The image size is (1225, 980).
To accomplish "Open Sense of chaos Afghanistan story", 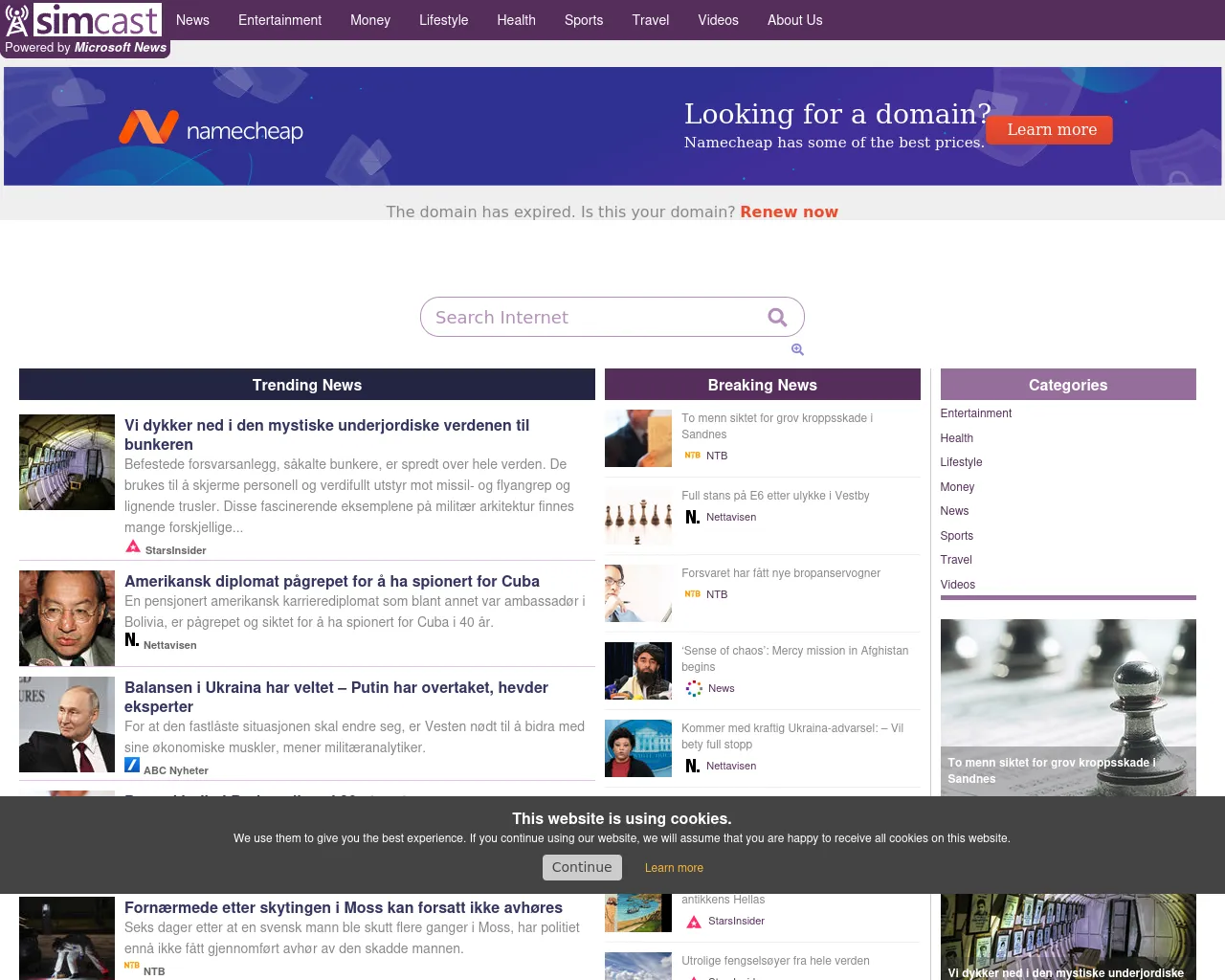I will pos(794,658).
